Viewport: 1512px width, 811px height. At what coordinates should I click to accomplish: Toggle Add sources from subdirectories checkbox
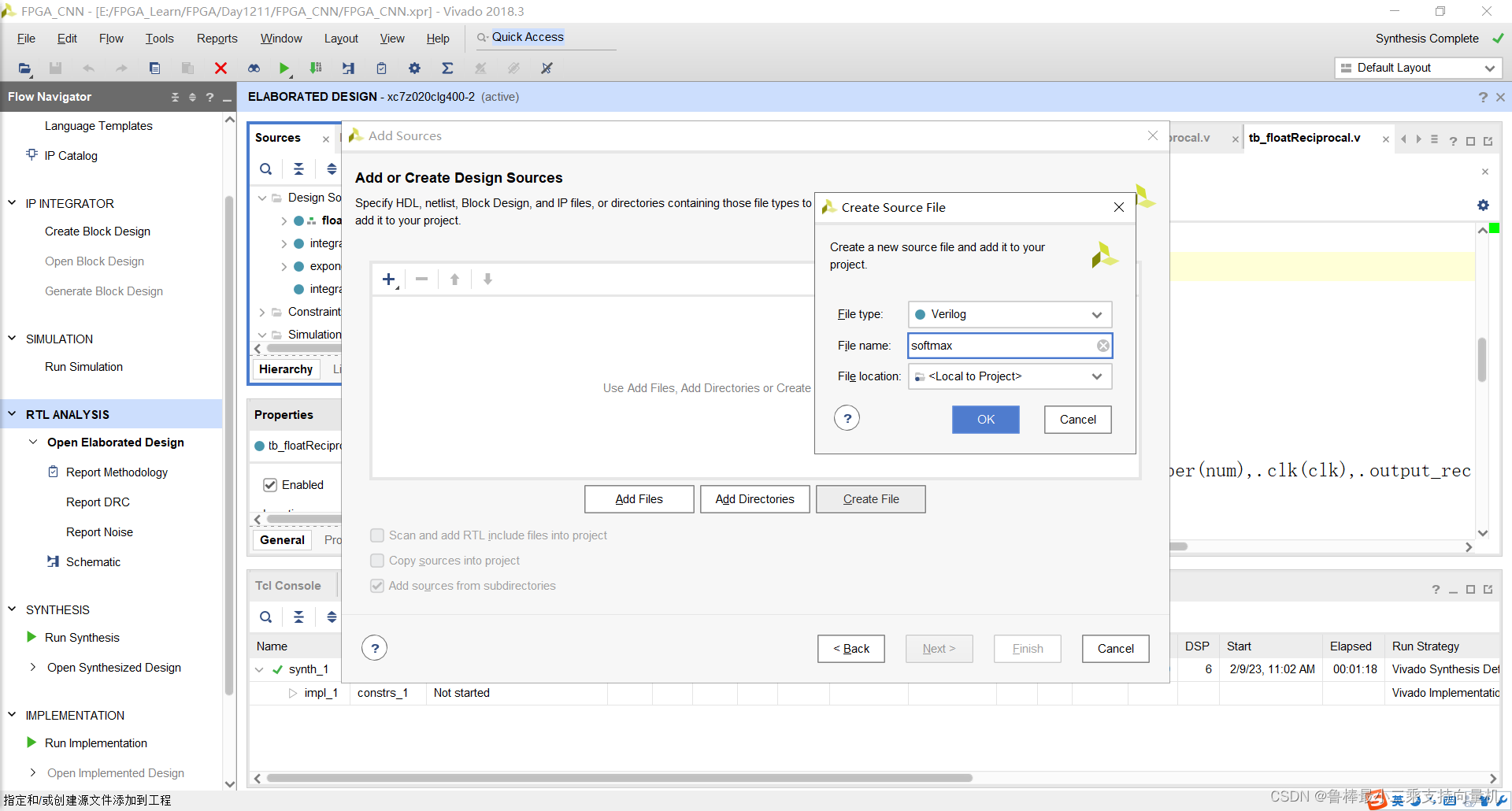pos(377,586)
